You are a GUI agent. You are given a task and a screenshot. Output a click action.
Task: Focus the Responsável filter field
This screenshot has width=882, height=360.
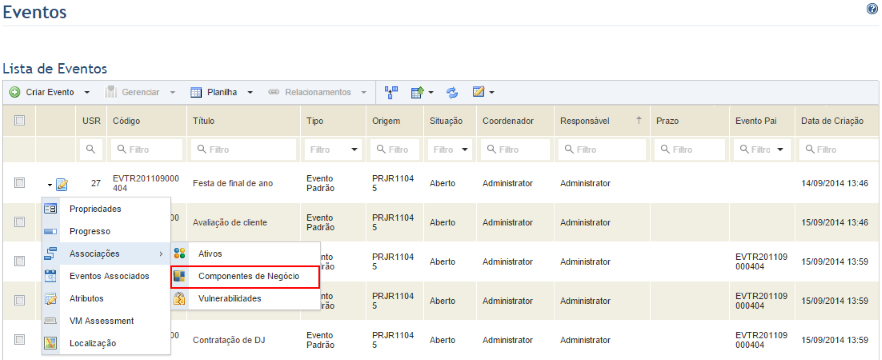[x=602, y=150]
